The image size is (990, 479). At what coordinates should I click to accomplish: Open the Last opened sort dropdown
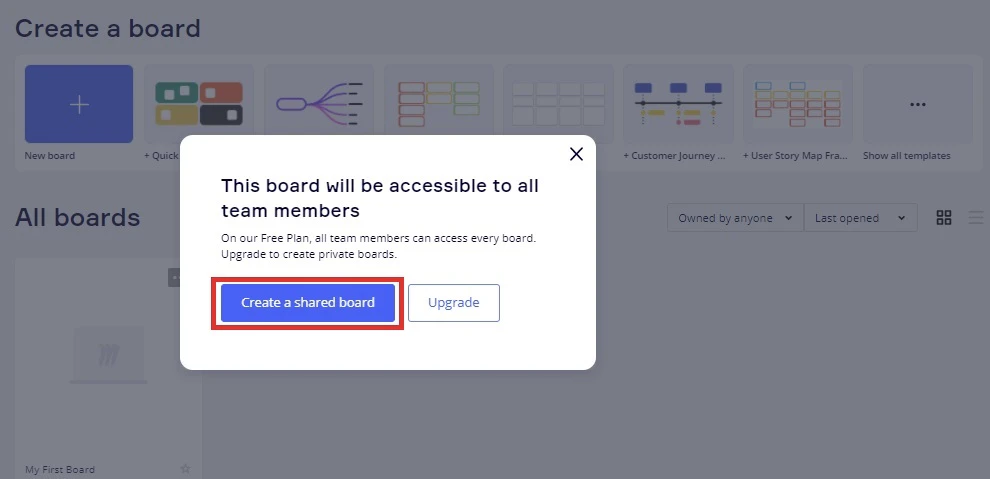tap(860, 218)
